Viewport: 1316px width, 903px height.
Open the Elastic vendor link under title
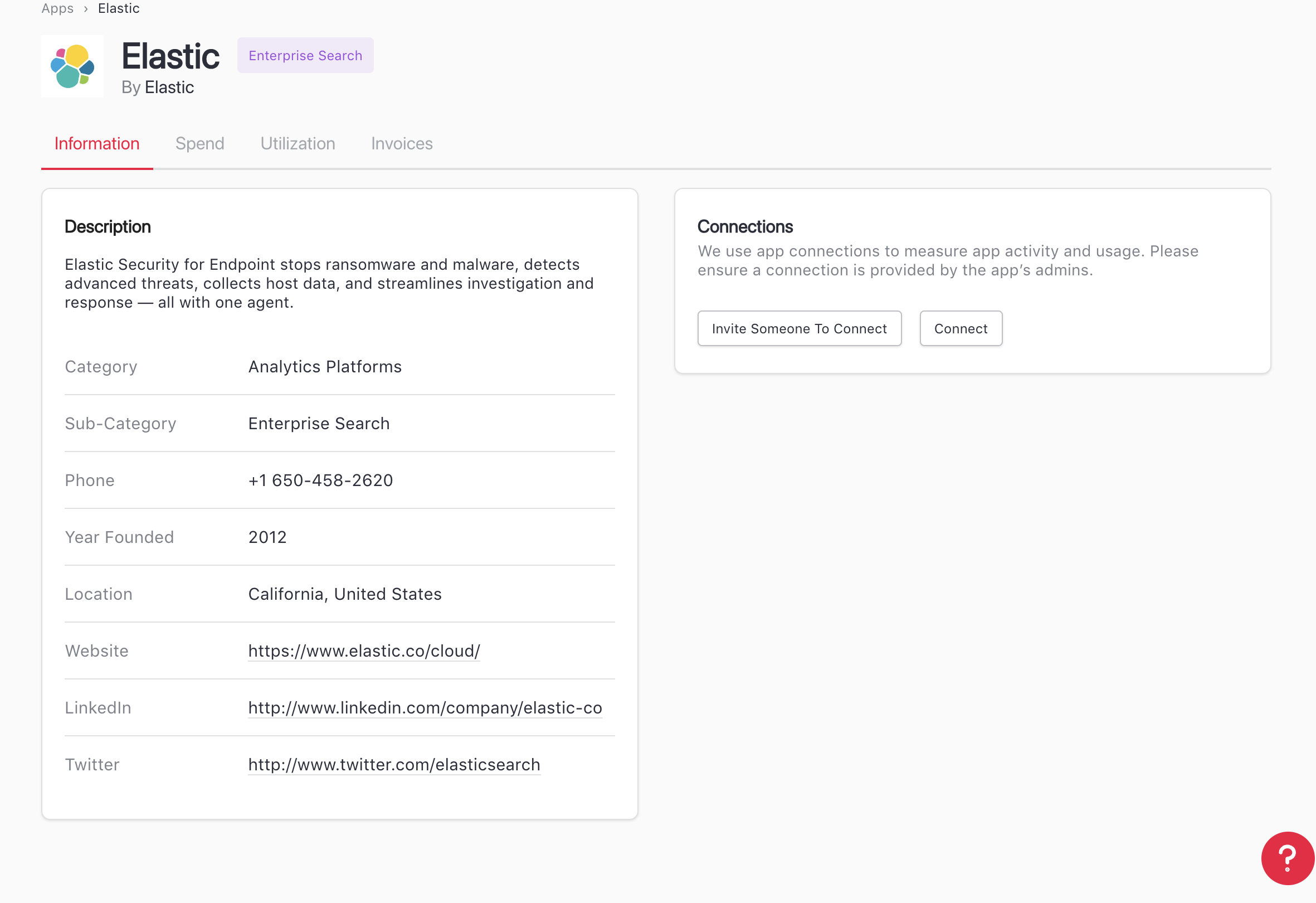[169, 88]
